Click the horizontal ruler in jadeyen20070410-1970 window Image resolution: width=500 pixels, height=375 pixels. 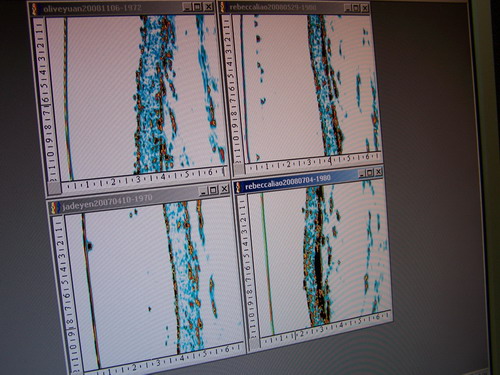tap(165, 359)
